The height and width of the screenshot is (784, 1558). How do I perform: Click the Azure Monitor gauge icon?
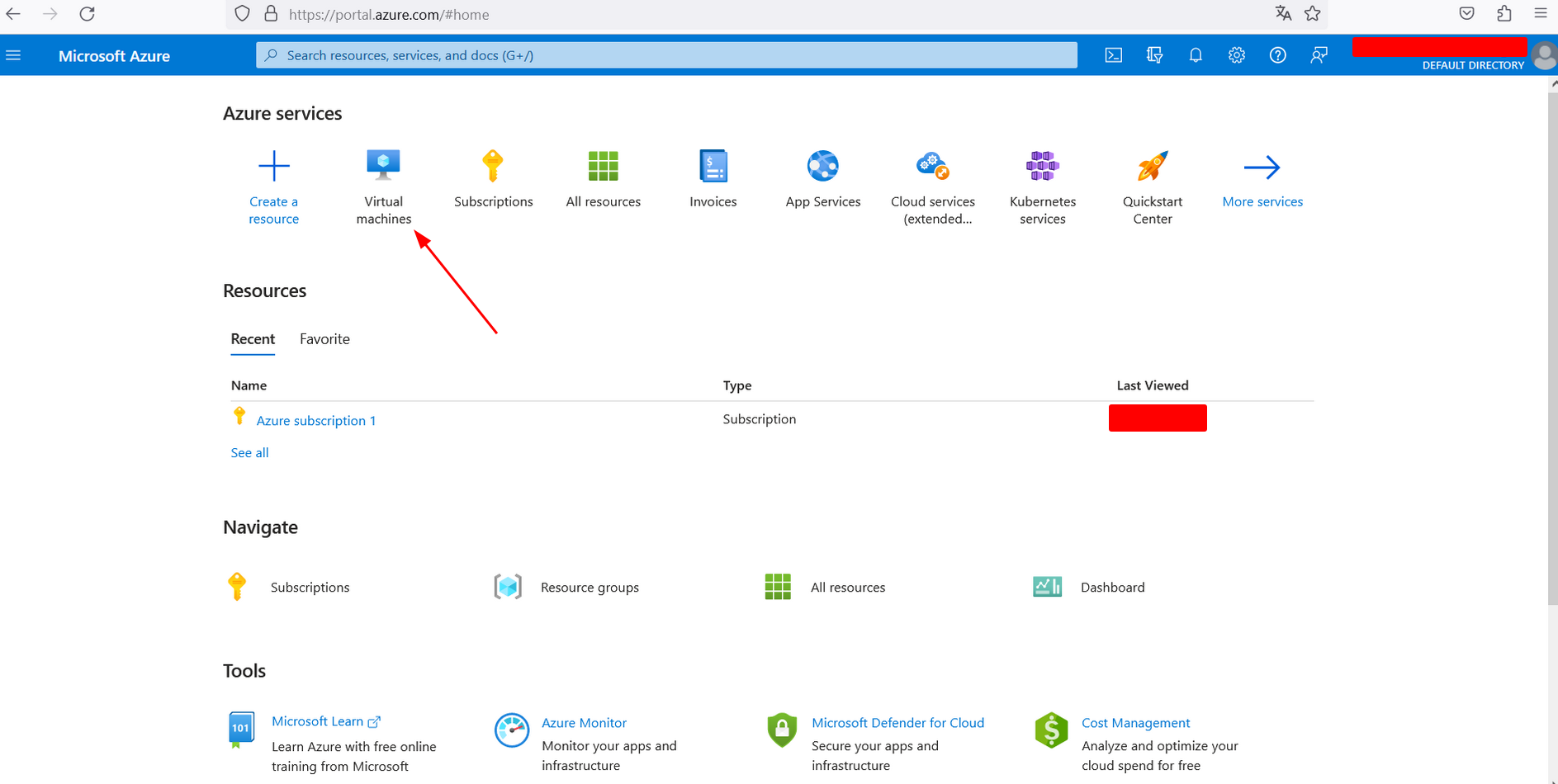point(512,730)
